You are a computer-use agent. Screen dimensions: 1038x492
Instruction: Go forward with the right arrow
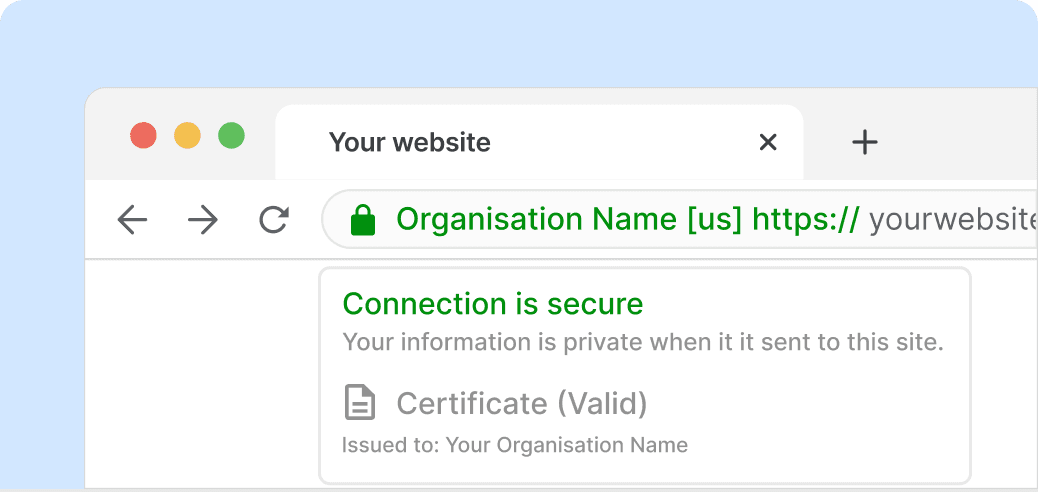(x=203, y=220)
